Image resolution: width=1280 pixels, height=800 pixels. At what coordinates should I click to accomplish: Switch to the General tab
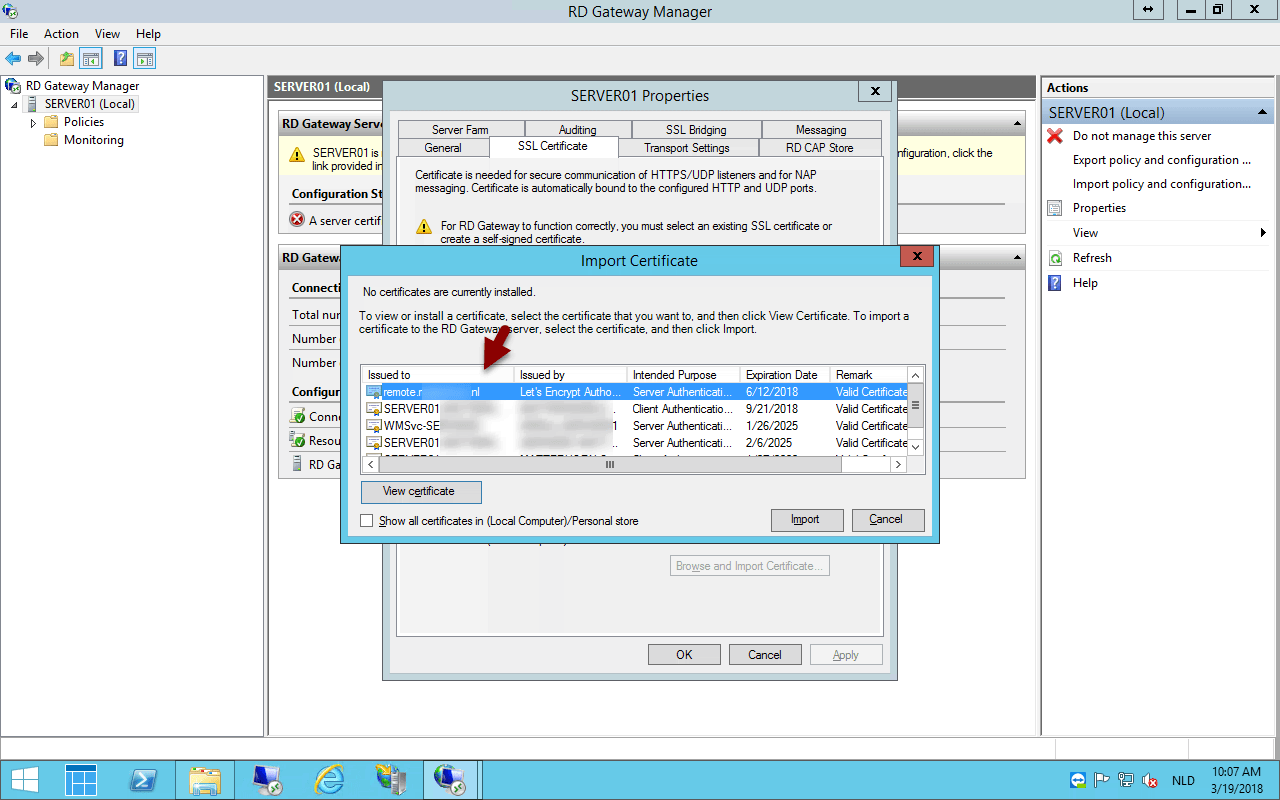point(443,148)
